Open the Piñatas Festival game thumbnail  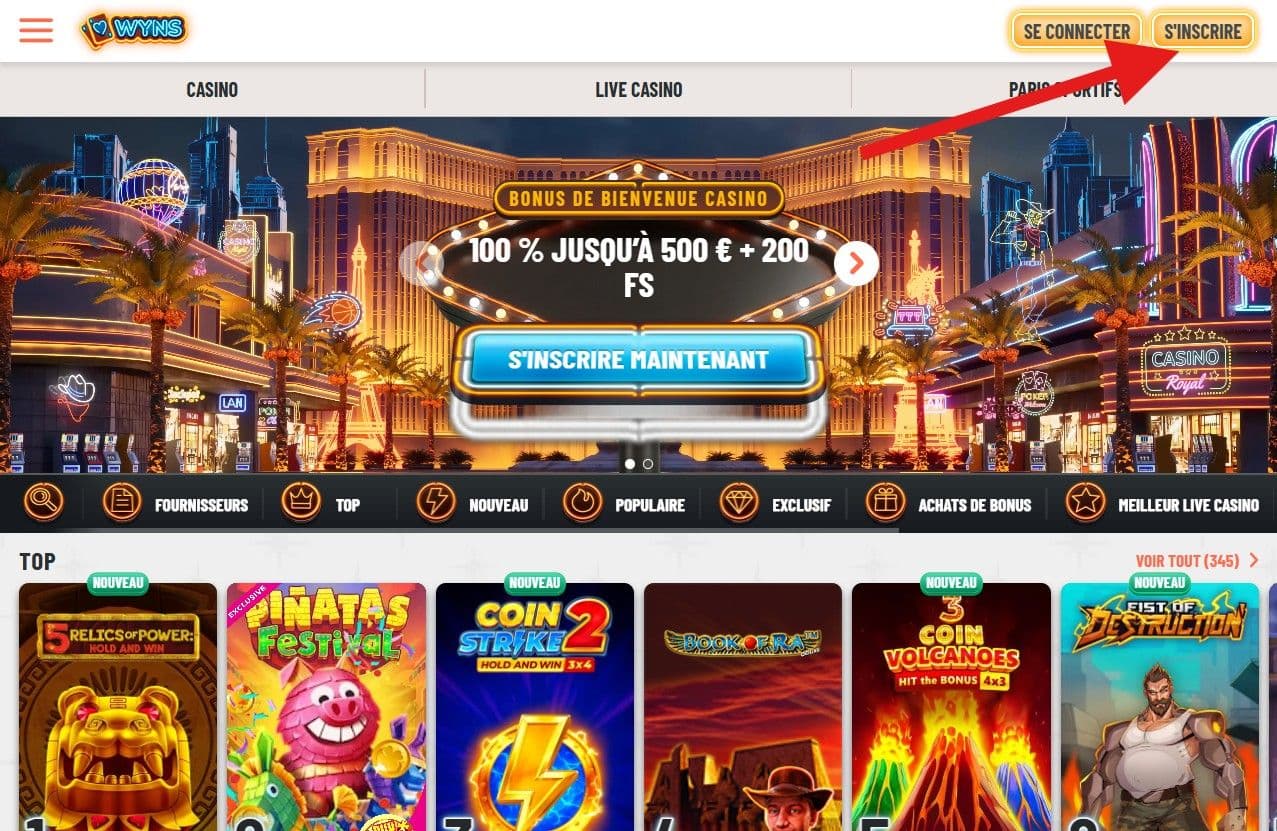pos(326,707)
